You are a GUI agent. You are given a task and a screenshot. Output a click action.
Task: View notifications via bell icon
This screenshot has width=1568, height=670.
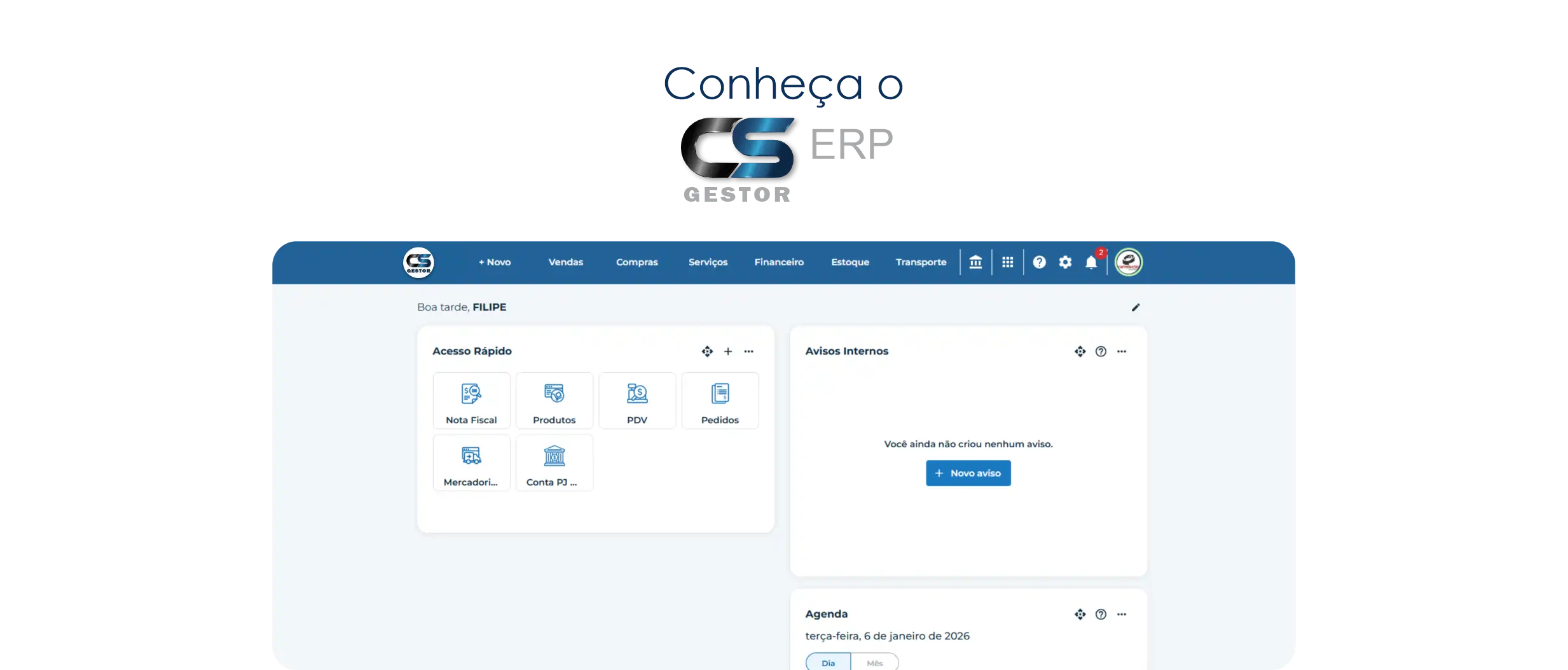click(x=1091, y=263)
